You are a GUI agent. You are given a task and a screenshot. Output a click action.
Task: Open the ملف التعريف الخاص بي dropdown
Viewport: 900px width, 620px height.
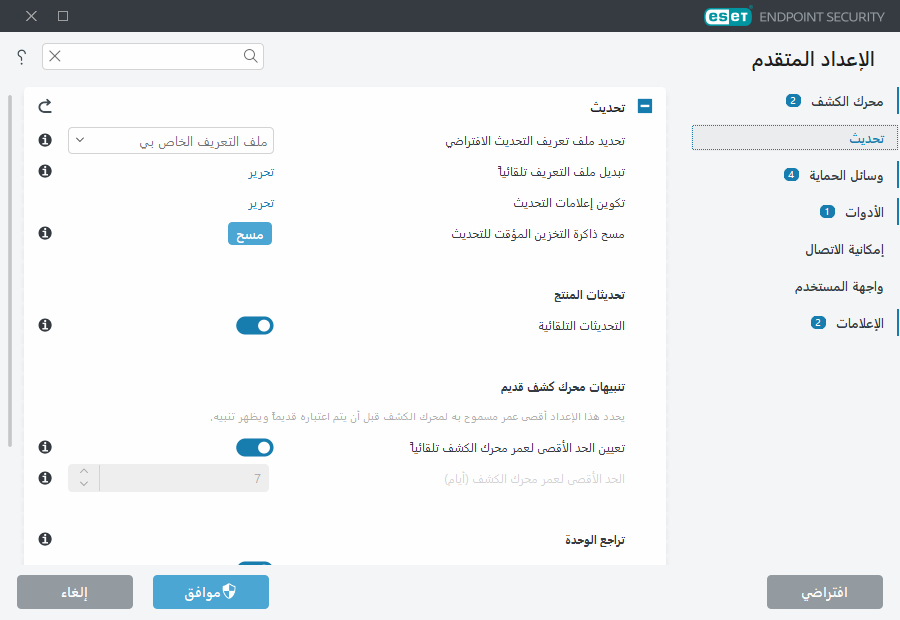tap(171, 140)
